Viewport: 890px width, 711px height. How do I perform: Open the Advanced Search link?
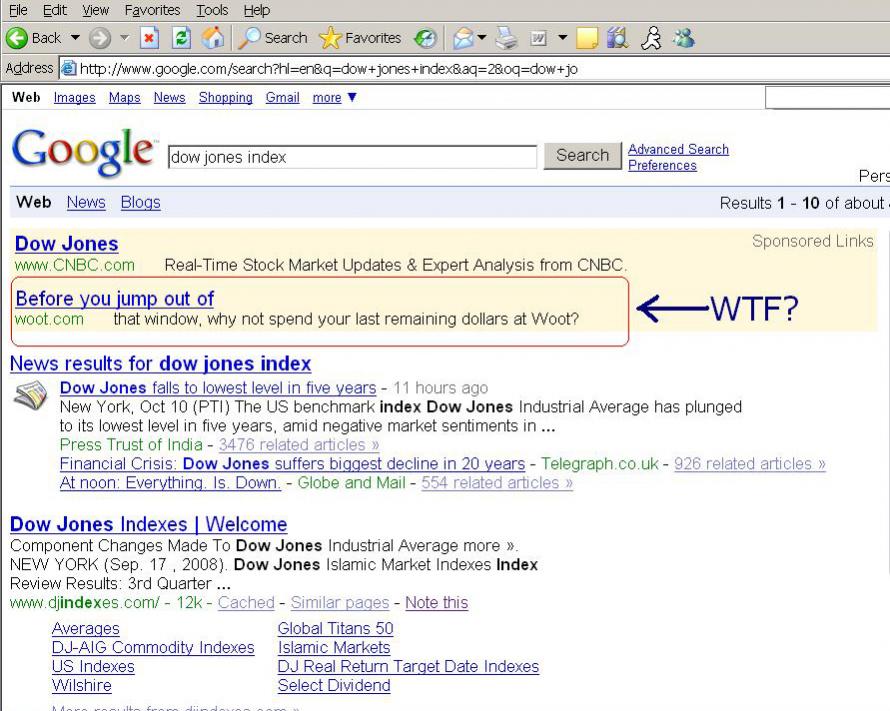[678, 149]
